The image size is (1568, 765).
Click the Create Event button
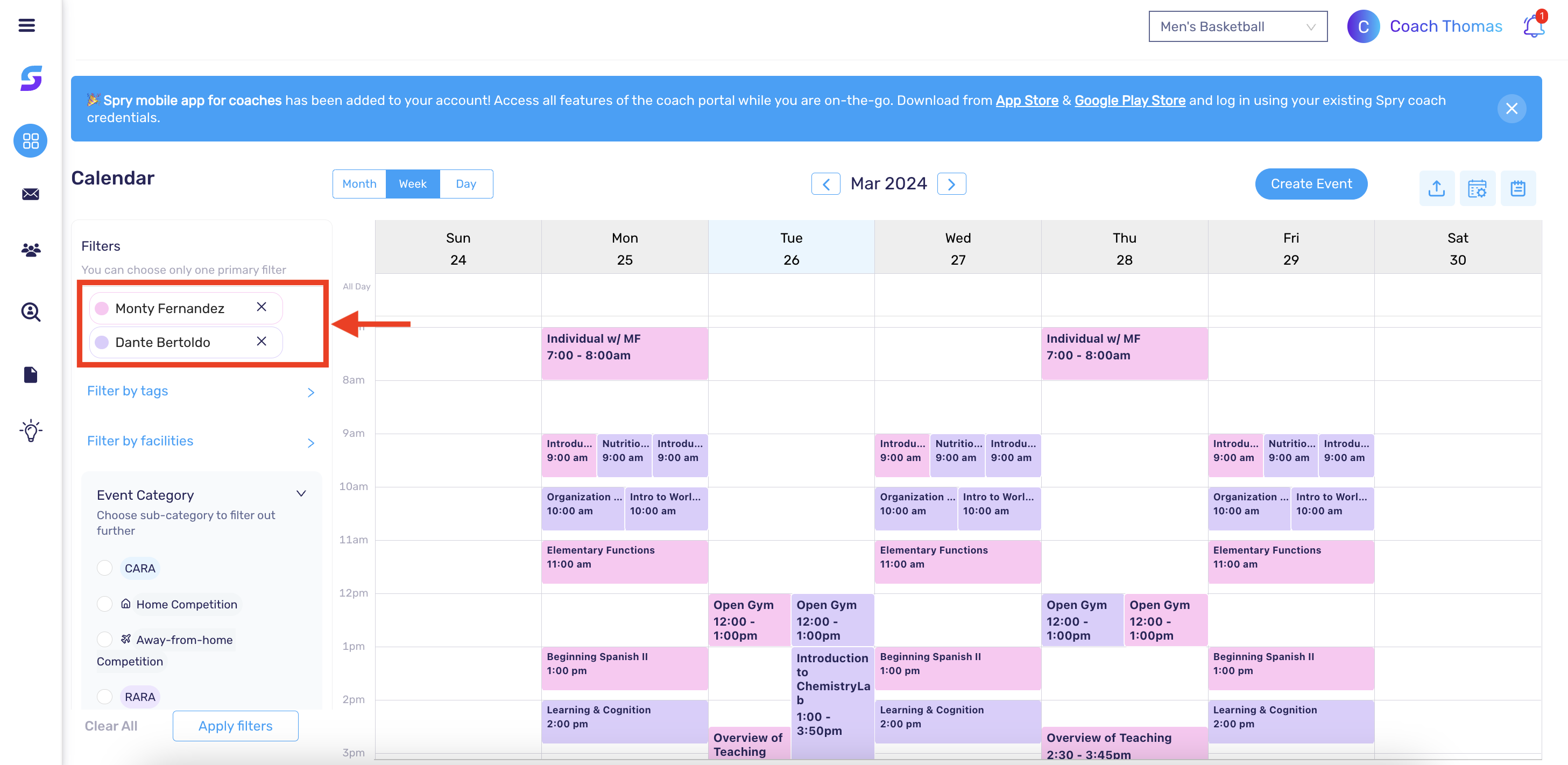[x=1311, y=183]
